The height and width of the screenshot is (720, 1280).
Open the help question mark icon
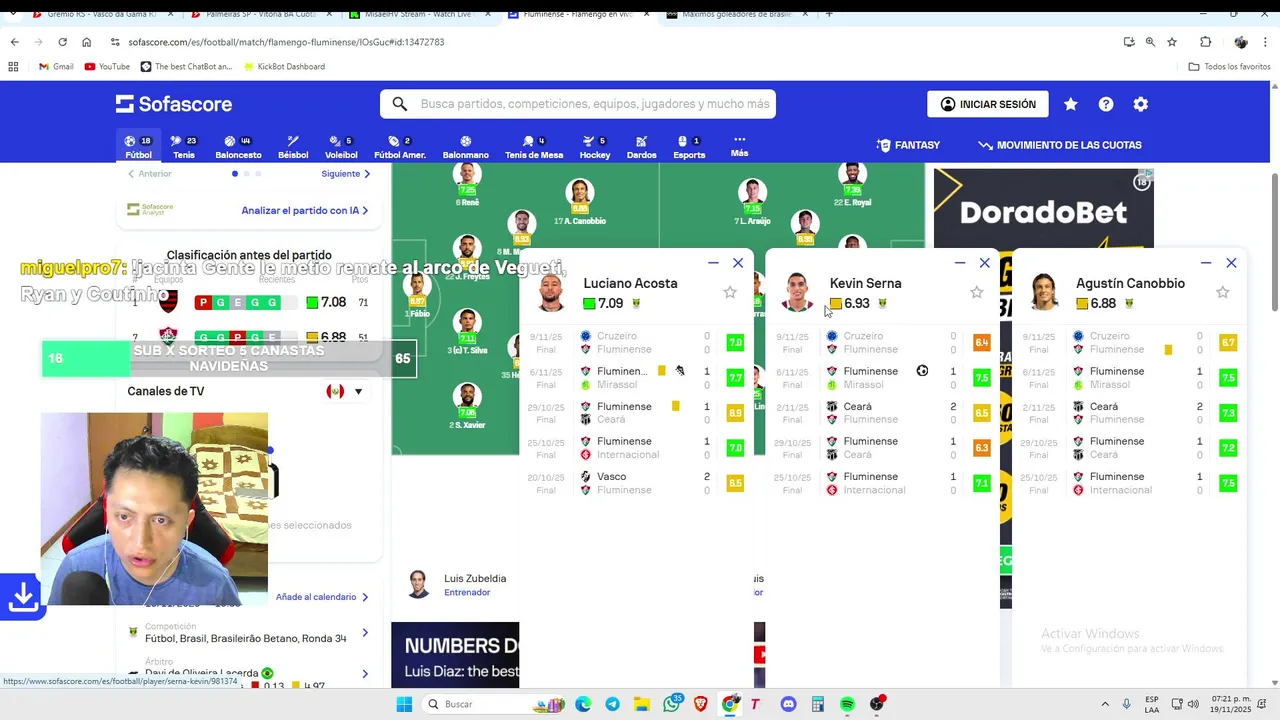pyautogui.click(x=1106, y=104)
